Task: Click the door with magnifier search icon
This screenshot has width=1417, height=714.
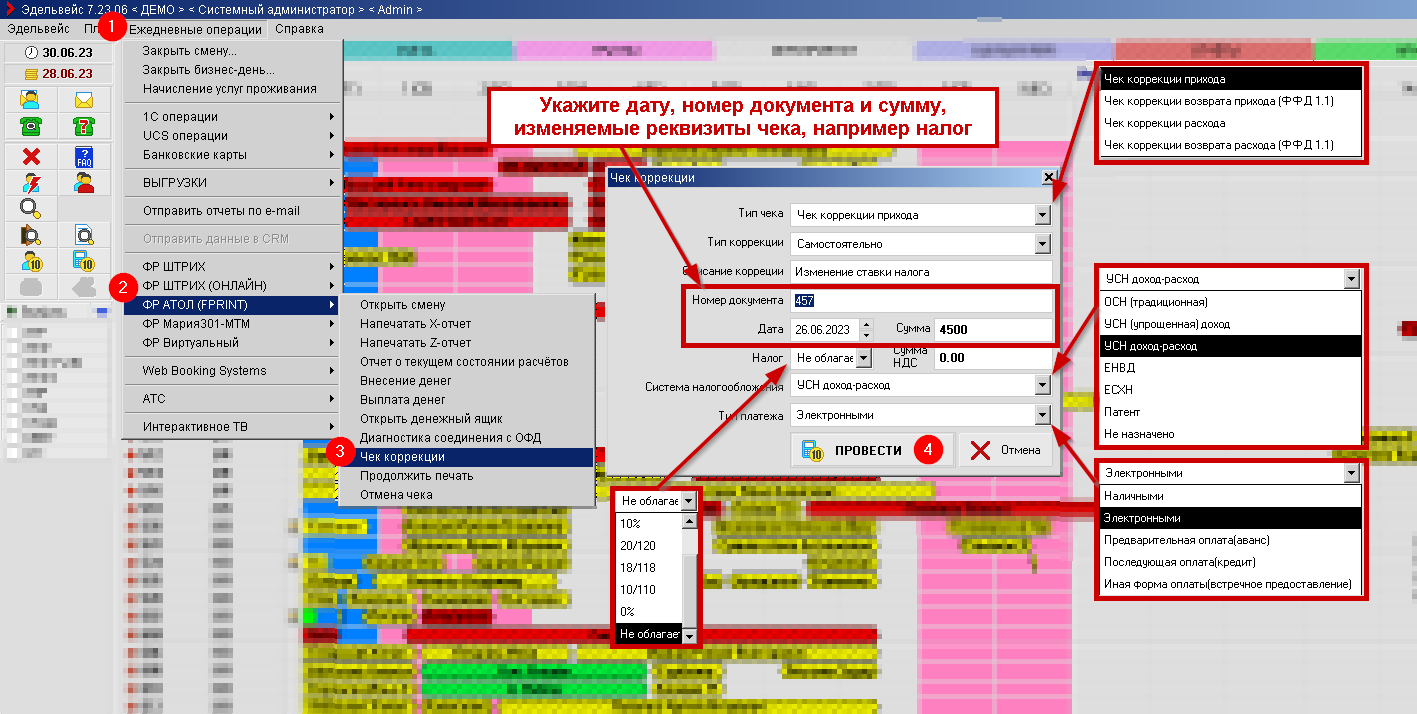Action: pyautogui.click(x=30, y=236)
